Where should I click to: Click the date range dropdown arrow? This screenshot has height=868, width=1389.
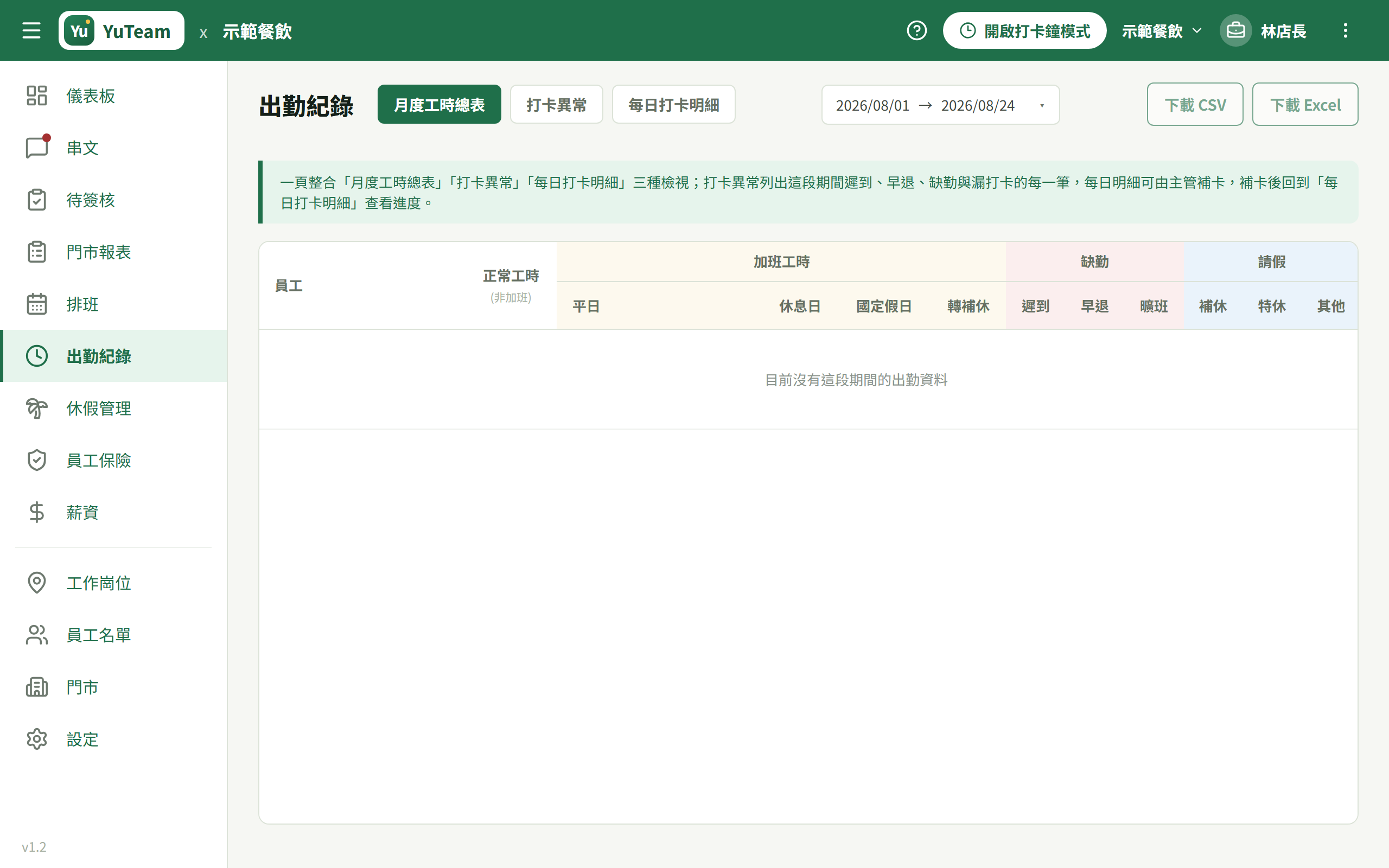pos(1042,106)
